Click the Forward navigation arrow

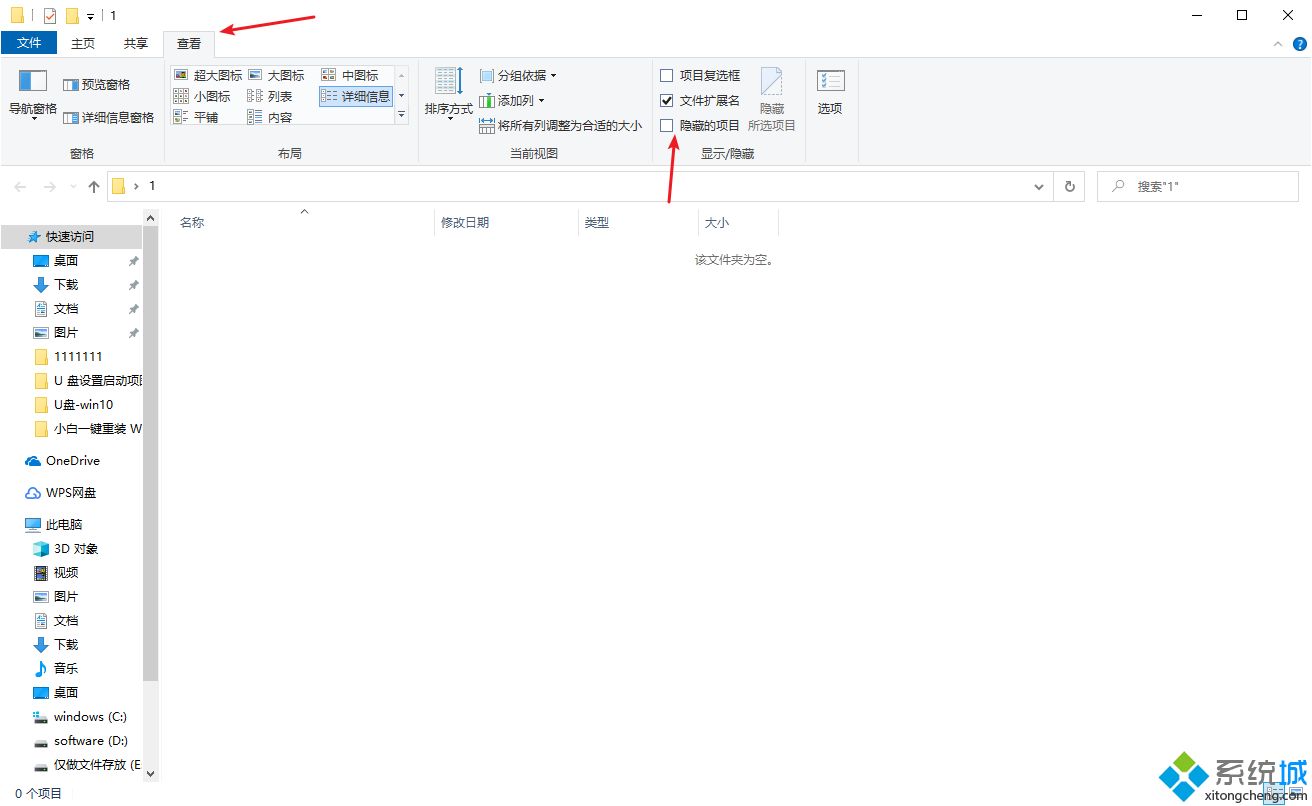tap(49, 186)
